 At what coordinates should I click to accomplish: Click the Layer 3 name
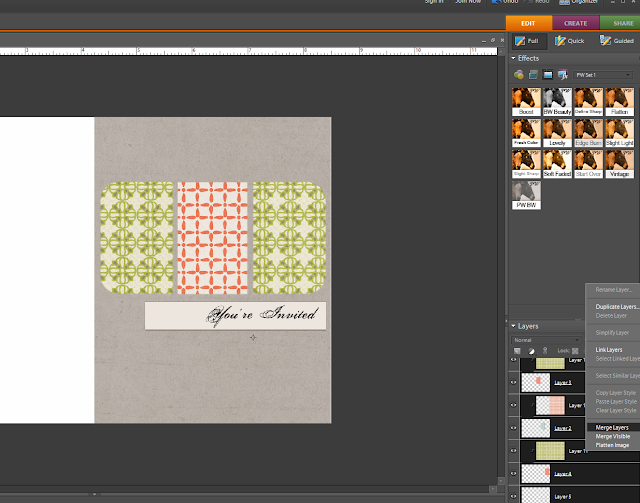(563, 383)
